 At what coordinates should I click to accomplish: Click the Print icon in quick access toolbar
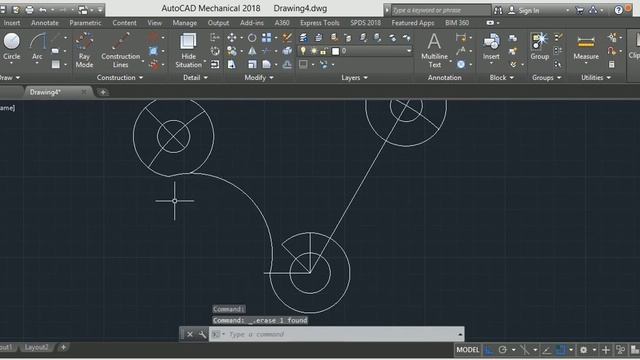pyautogui.click(x=29, y=9)
